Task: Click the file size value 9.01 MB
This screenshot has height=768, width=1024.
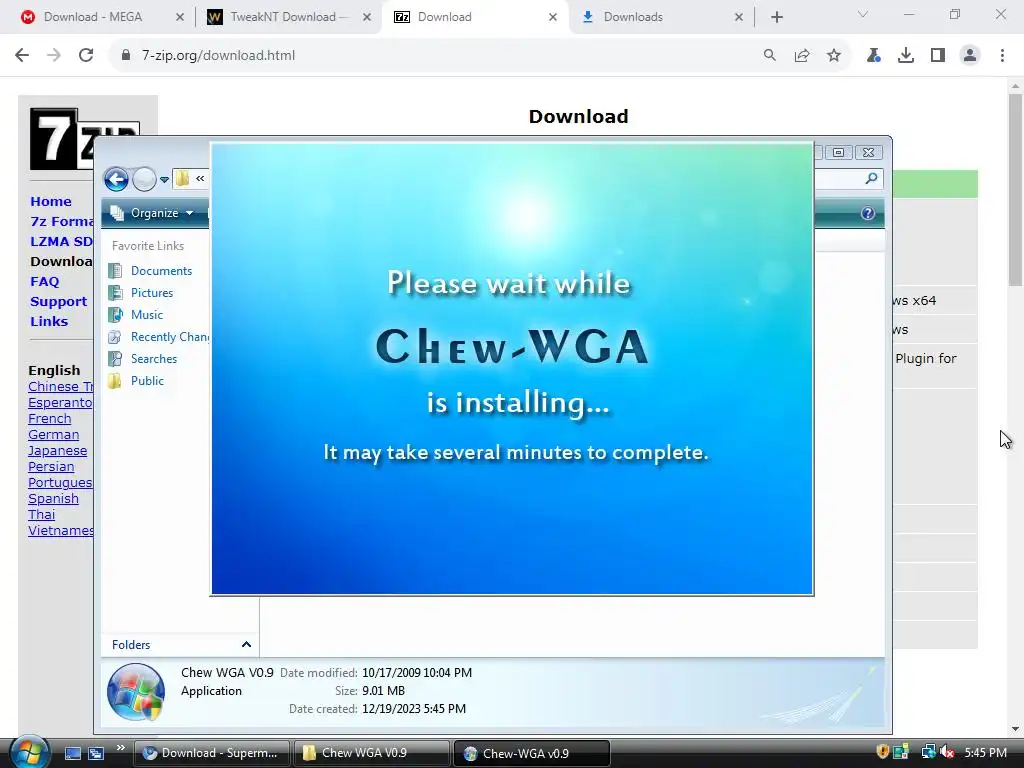Action: [383, 690]
